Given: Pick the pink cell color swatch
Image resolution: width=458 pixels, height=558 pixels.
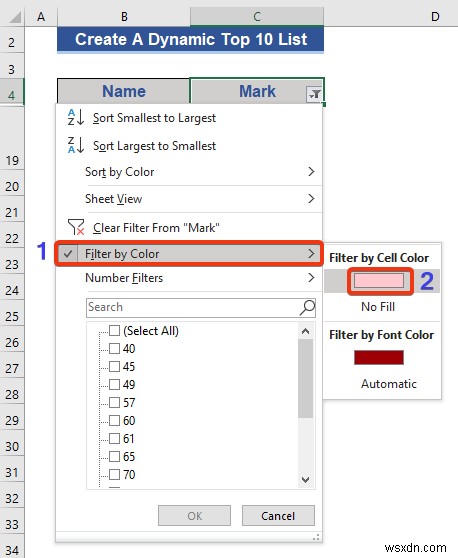Looking at the screenshot, I should pos(379,280).
